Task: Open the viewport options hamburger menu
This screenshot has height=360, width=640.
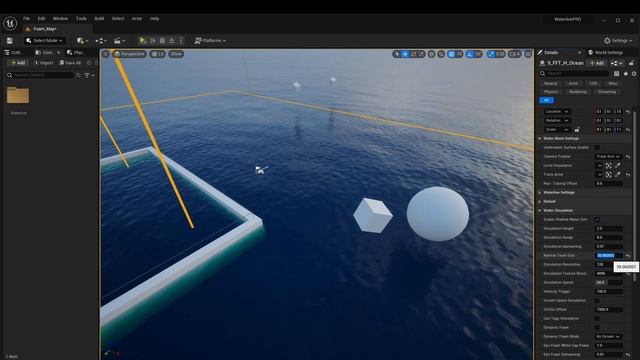Action: tap(106, 54)
